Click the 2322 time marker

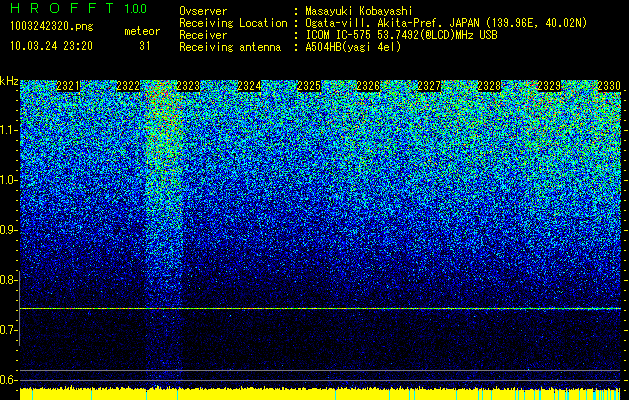coord(128,86)
